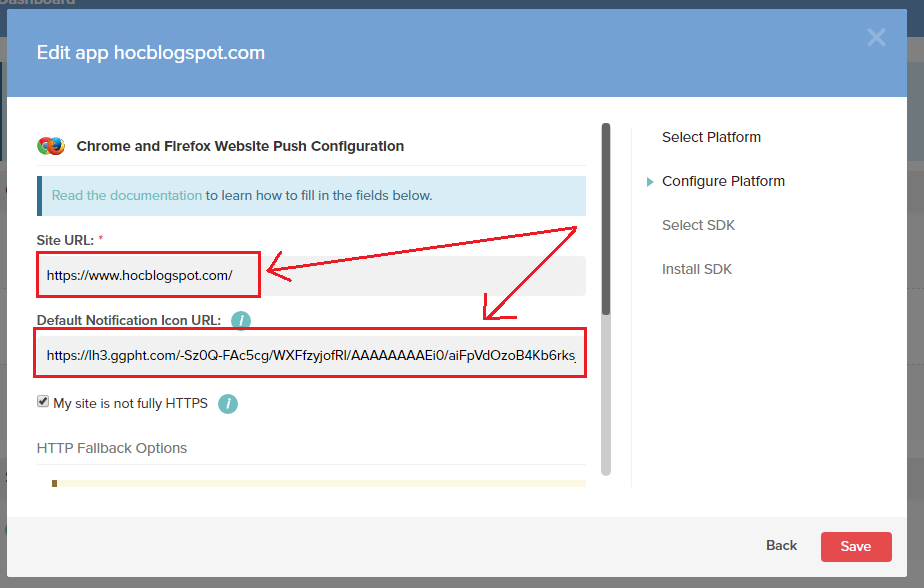The width and height of the screenshot is (924, 588).
Task: Select the Configure Platform step
Action: (723, 181)
